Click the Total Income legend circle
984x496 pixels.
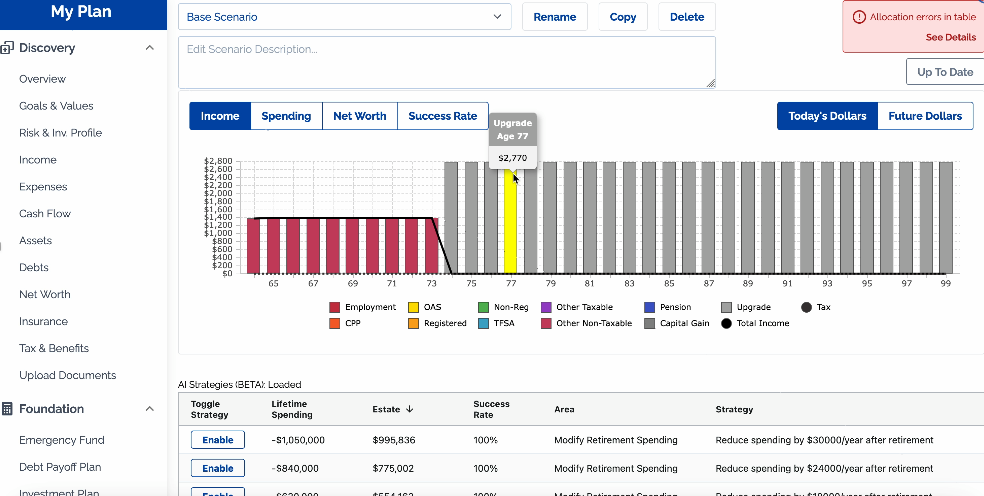click(727, 323)
